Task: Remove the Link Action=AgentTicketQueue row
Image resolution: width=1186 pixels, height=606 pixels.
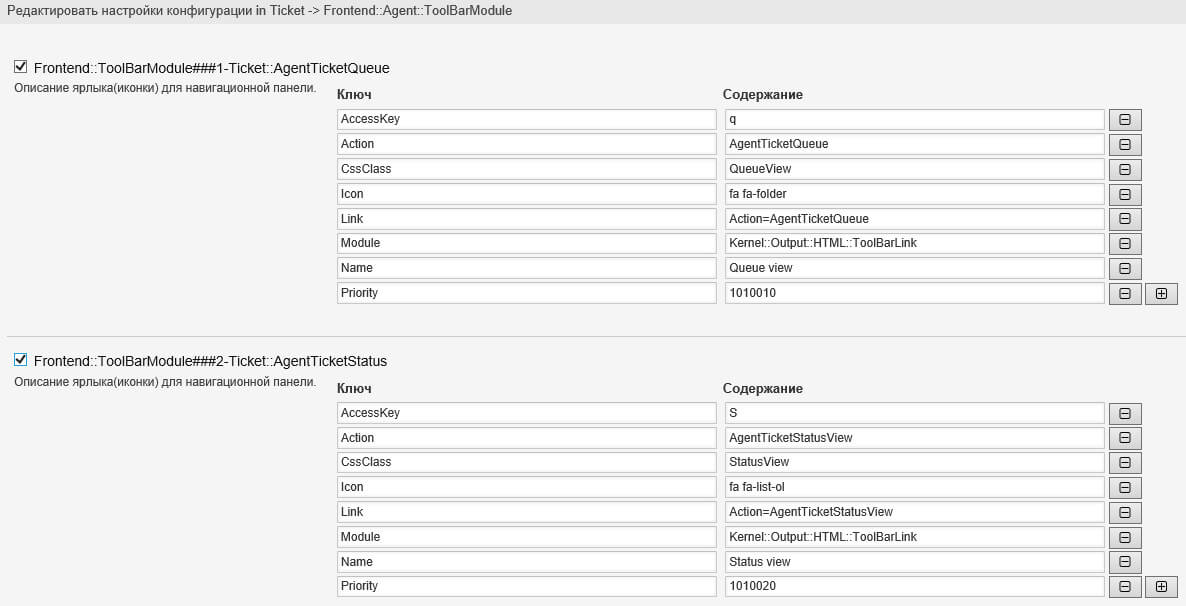Action: pyautogui.click(x=1125, y=219)
